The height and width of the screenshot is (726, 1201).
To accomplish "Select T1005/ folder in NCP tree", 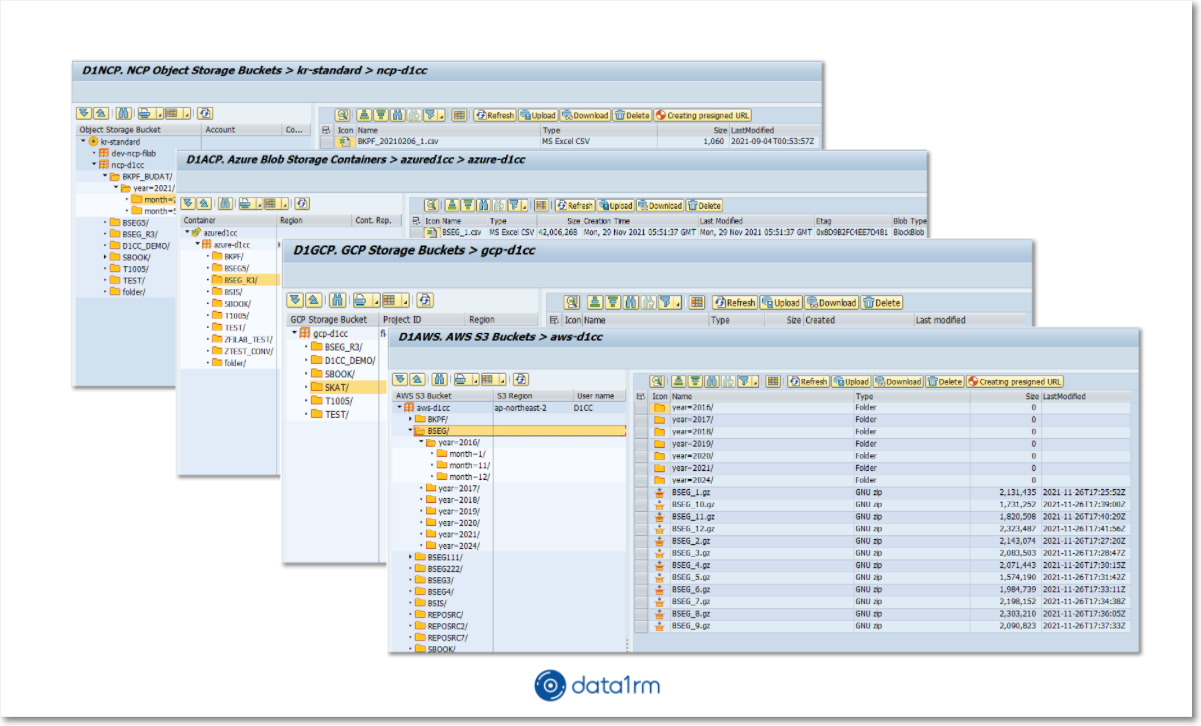I will pyautogui.click(x=127, y=268).
